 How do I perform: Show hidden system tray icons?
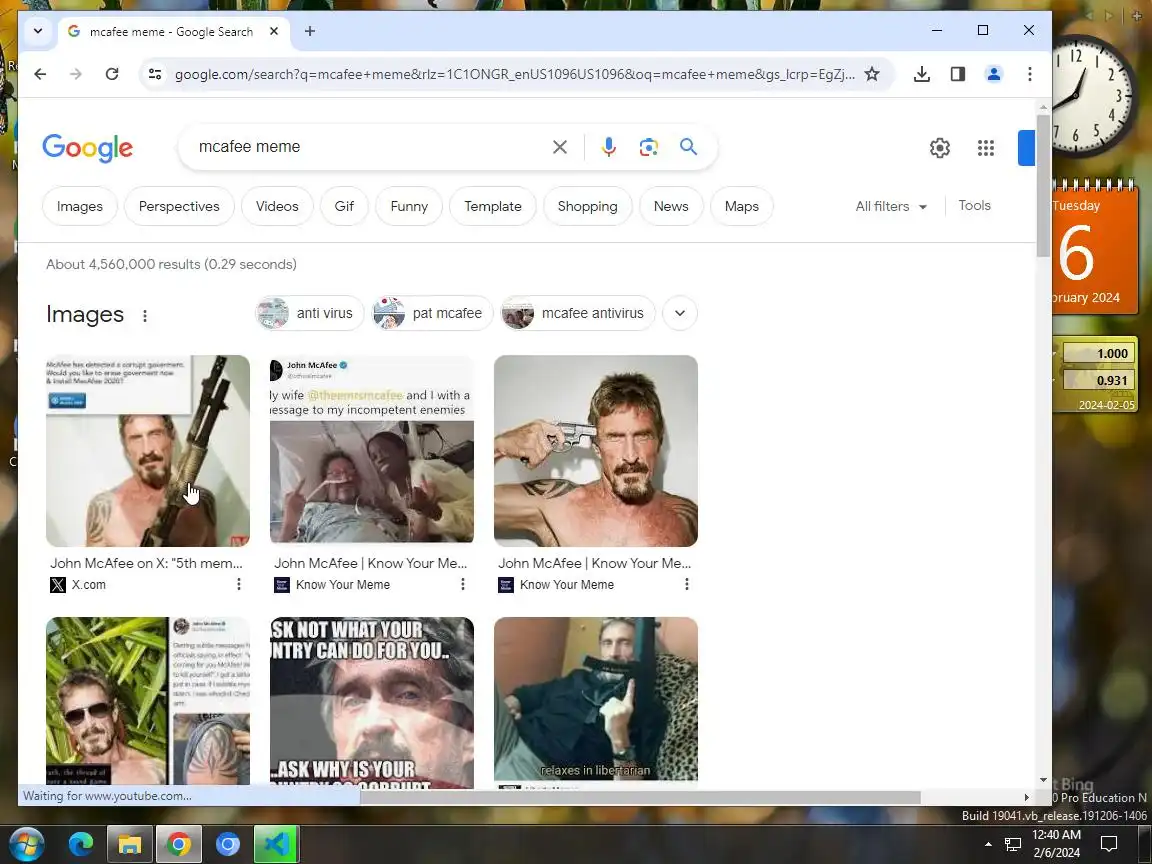988,844
